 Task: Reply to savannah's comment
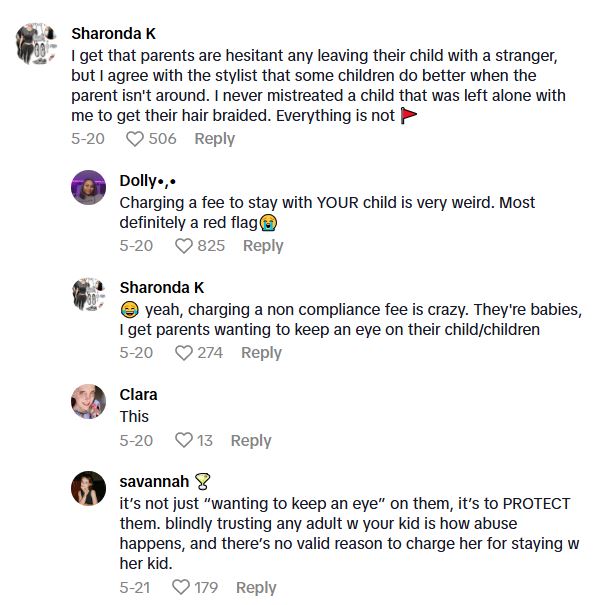point(256,588)
